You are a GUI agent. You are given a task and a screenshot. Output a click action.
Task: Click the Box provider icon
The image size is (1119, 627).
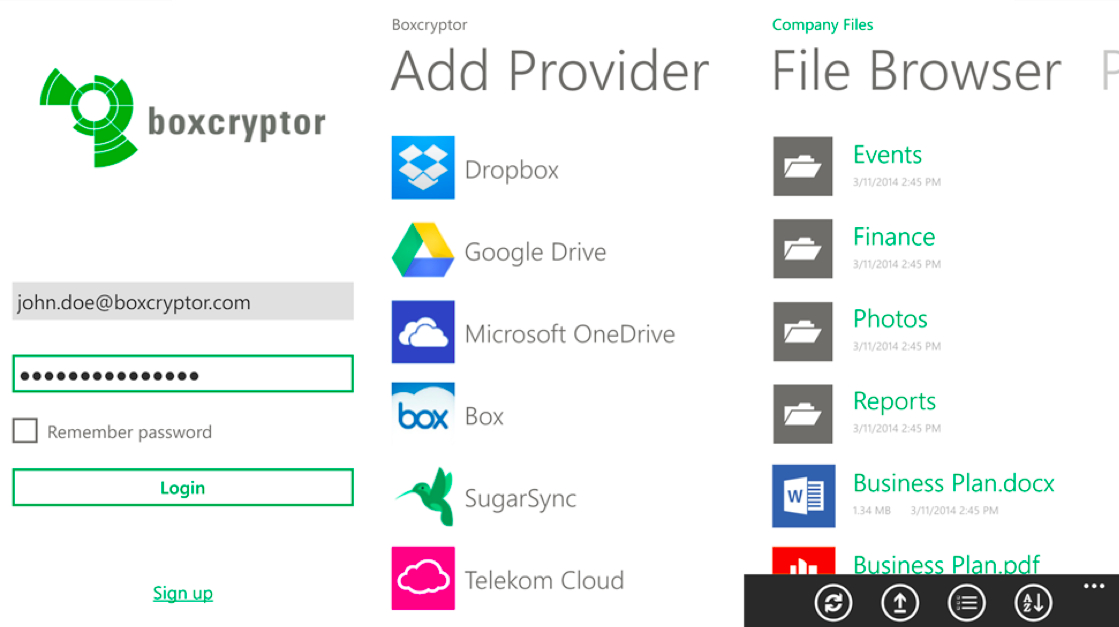[x=423, y=414]
